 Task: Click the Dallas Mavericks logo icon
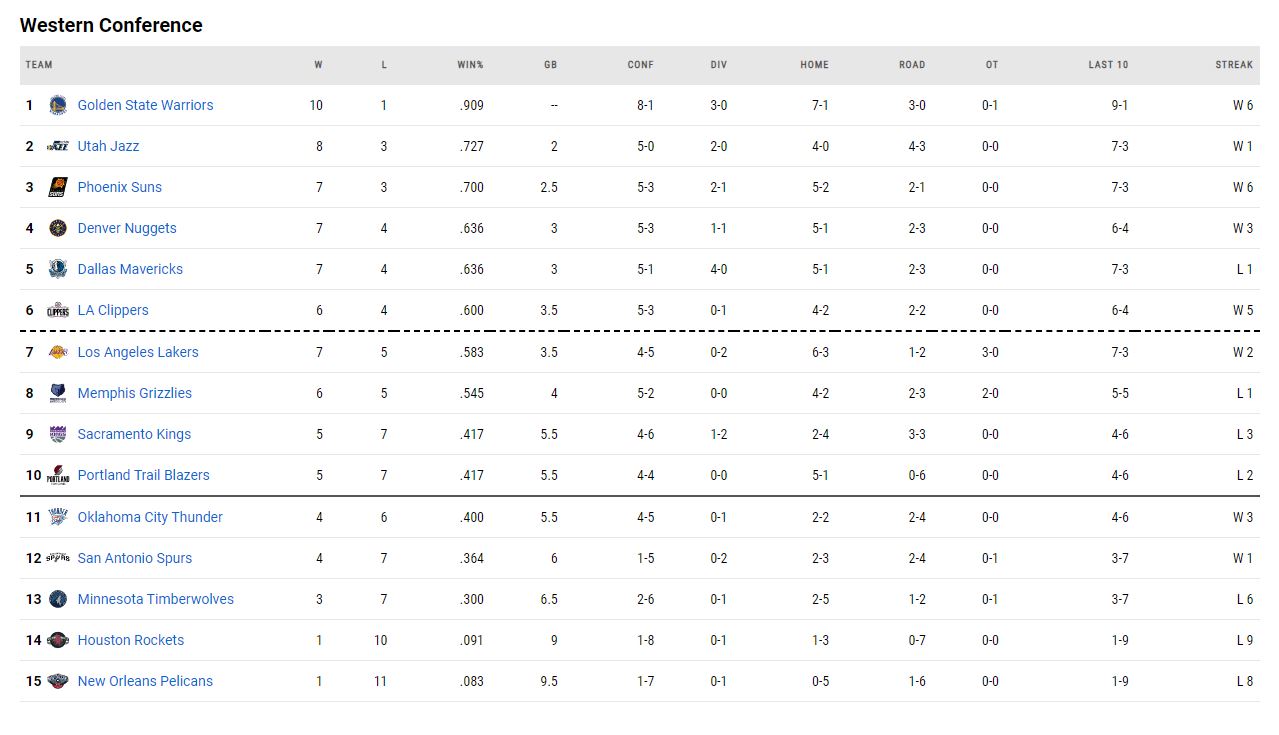coord(58,269)
